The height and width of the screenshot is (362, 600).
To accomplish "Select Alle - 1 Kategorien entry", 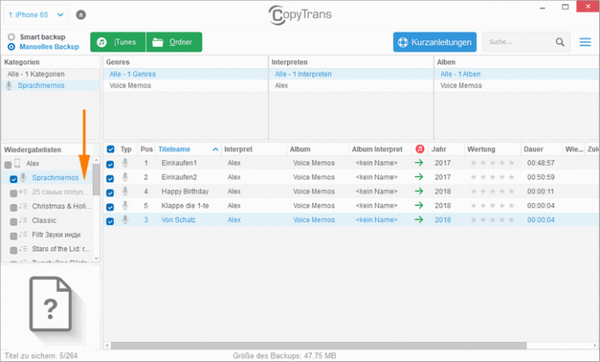I will (x=51, y=74).
